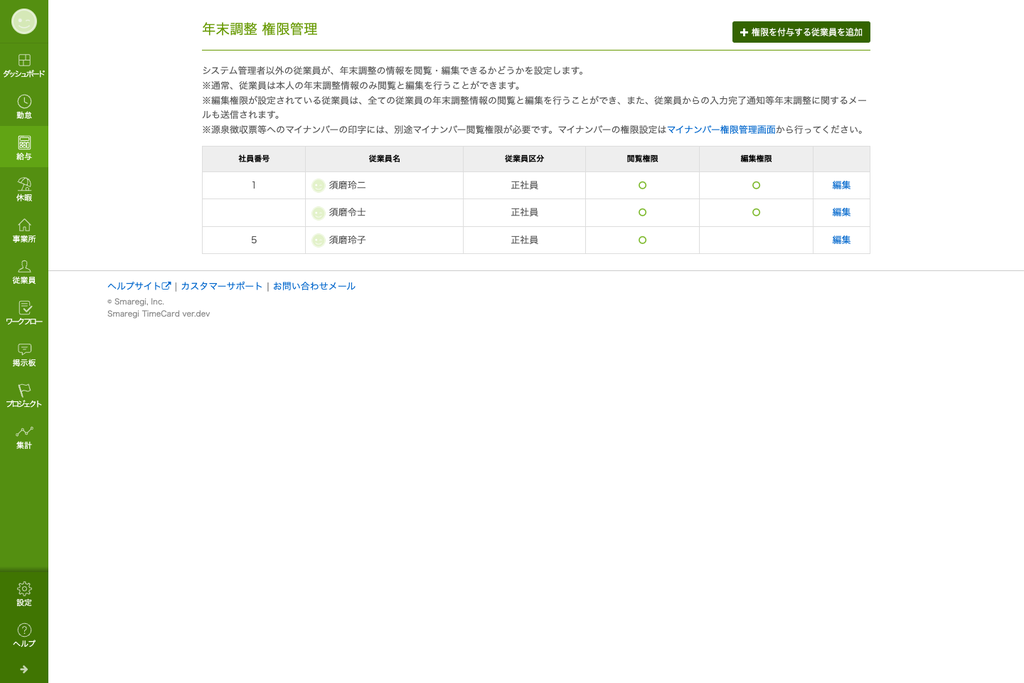Image resolution: width=1024 pixels, height=683 pixels.
Task: Click 編集 link for 須磨玲二
Action: (841, 185)
